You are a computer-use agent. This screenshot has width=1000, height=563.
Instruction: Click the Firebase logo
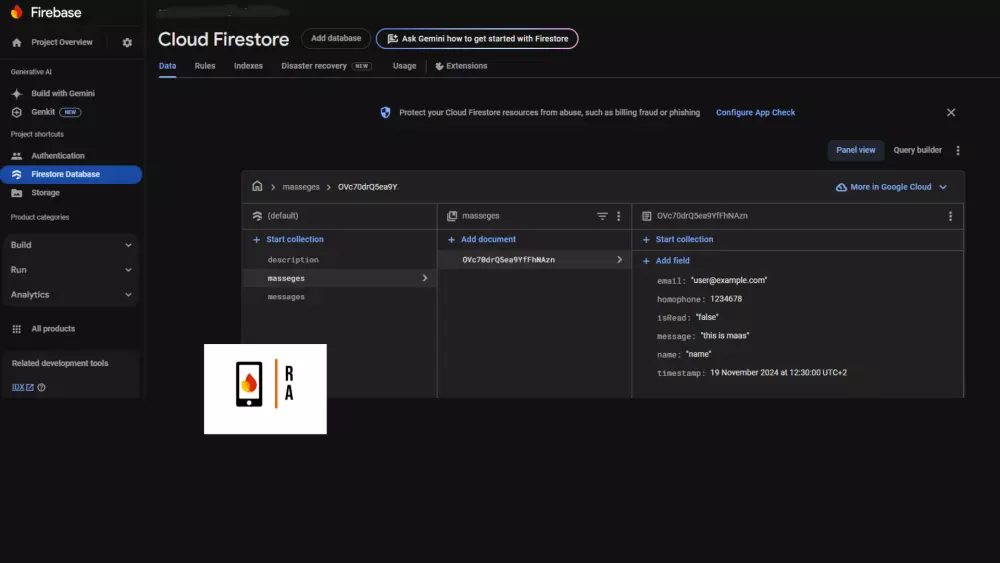pyautogui.click(x=46, y=12)
